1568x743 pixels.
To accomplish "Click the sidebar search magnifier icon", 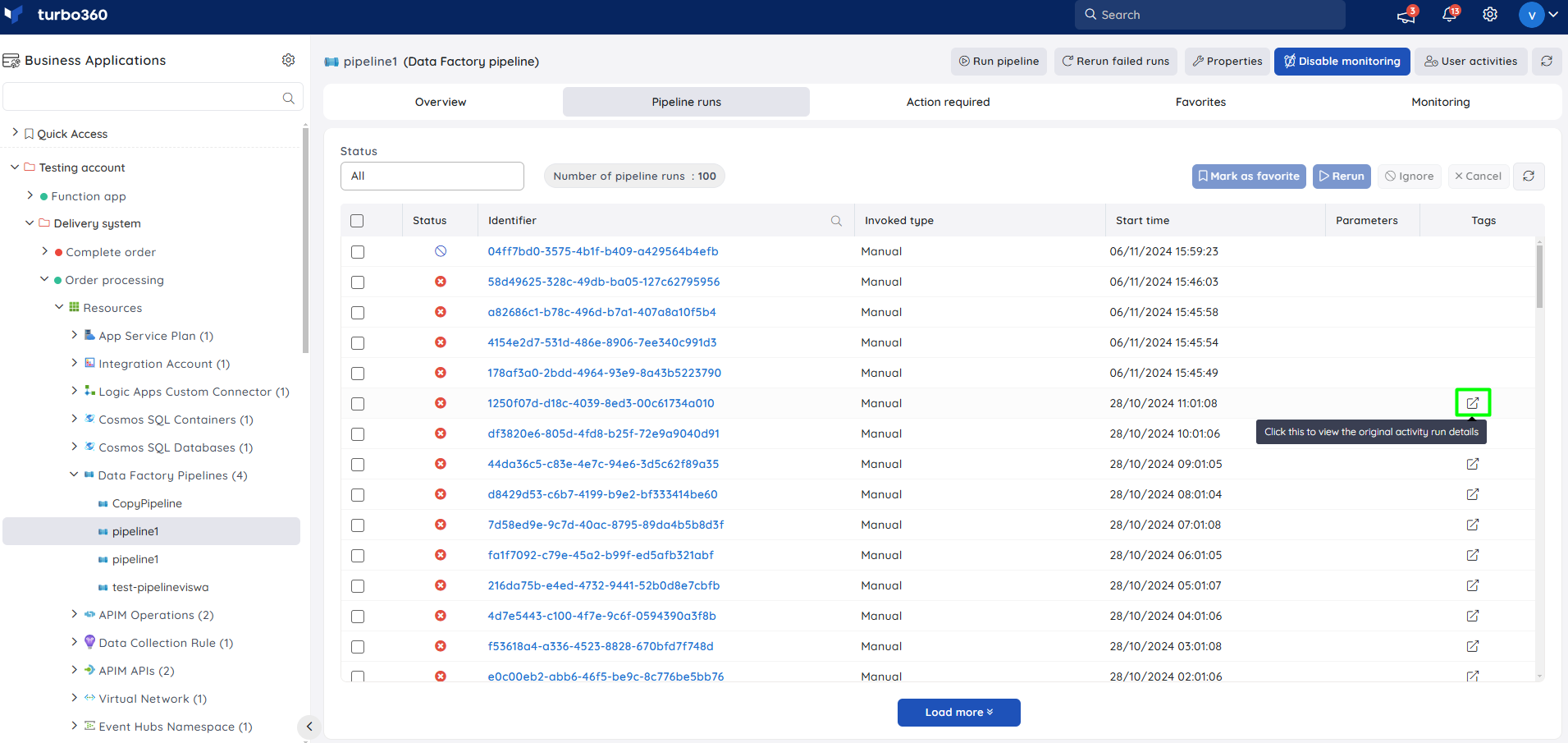I will [288, 98].
